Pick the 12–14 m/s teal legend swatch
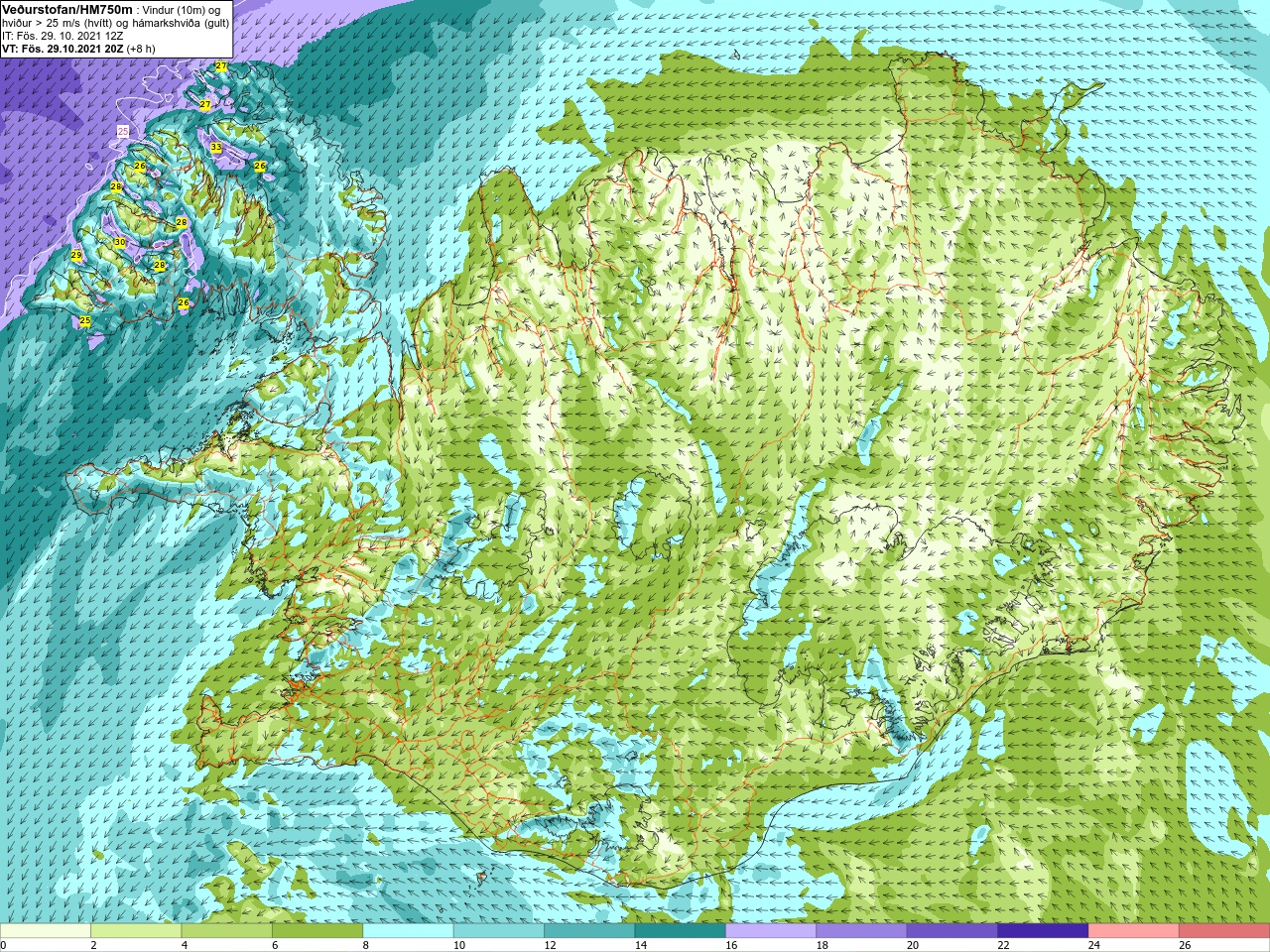This screenshot has width=1270, height=952. tap(589, 931)
